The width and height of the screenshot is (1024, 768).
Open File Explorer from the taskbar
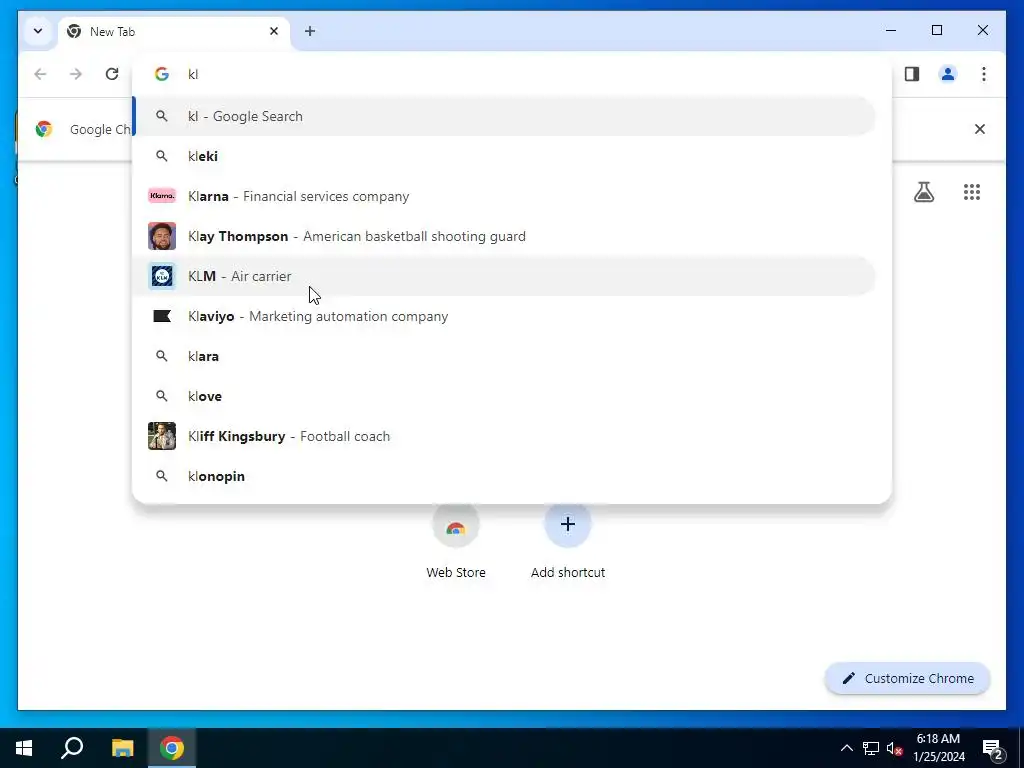click(x=122, y=748)
